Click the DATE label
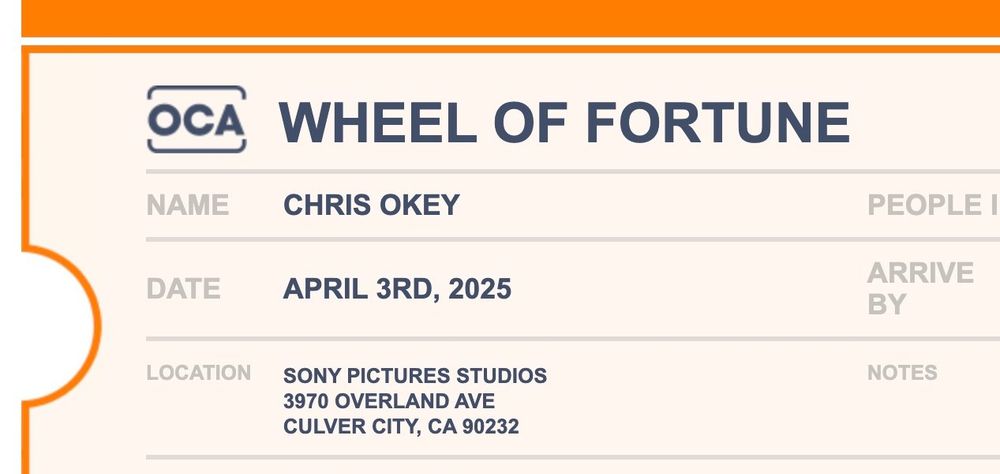1000x474 pixels. (184, 289)
